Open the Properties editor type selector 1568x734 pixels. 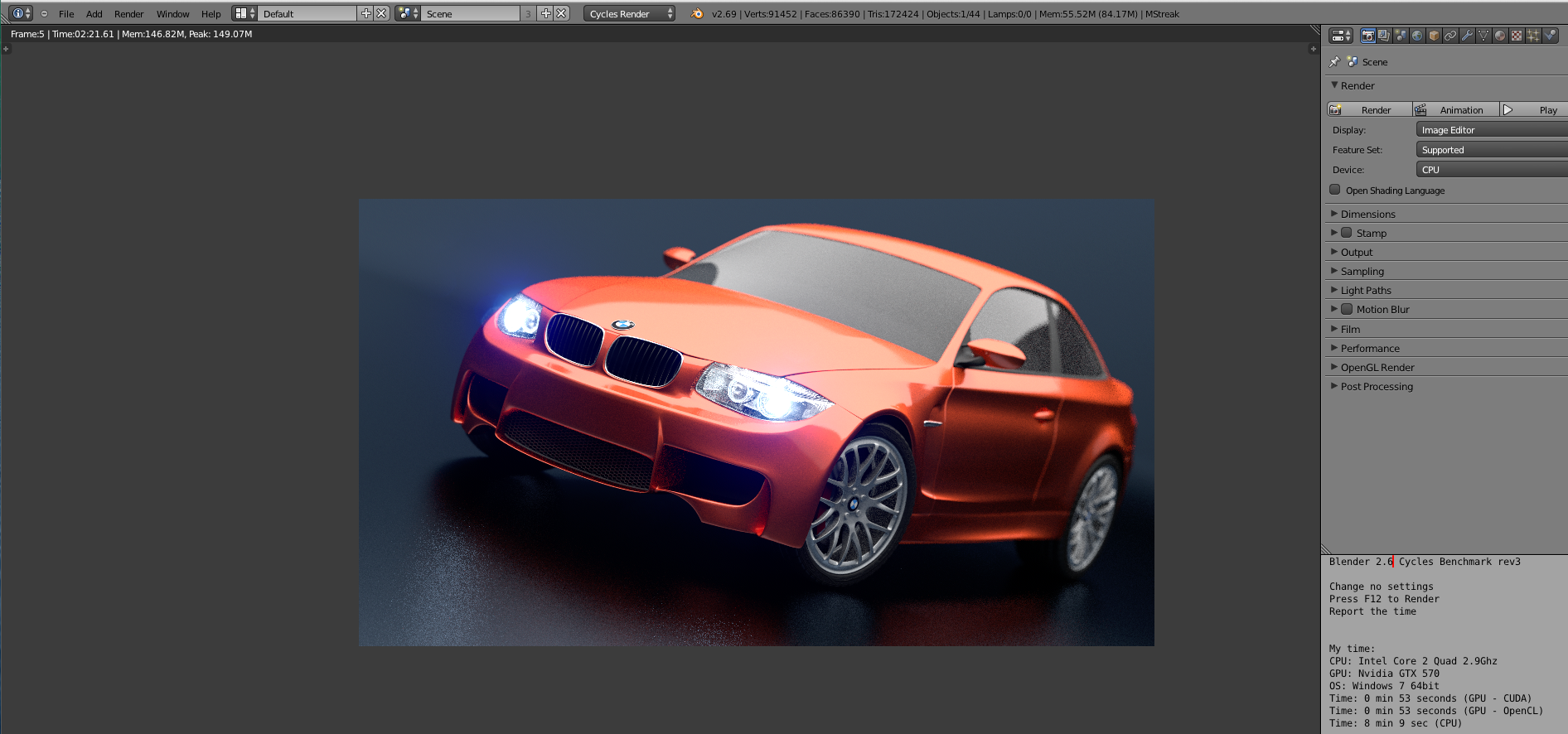click(1340, 36)
